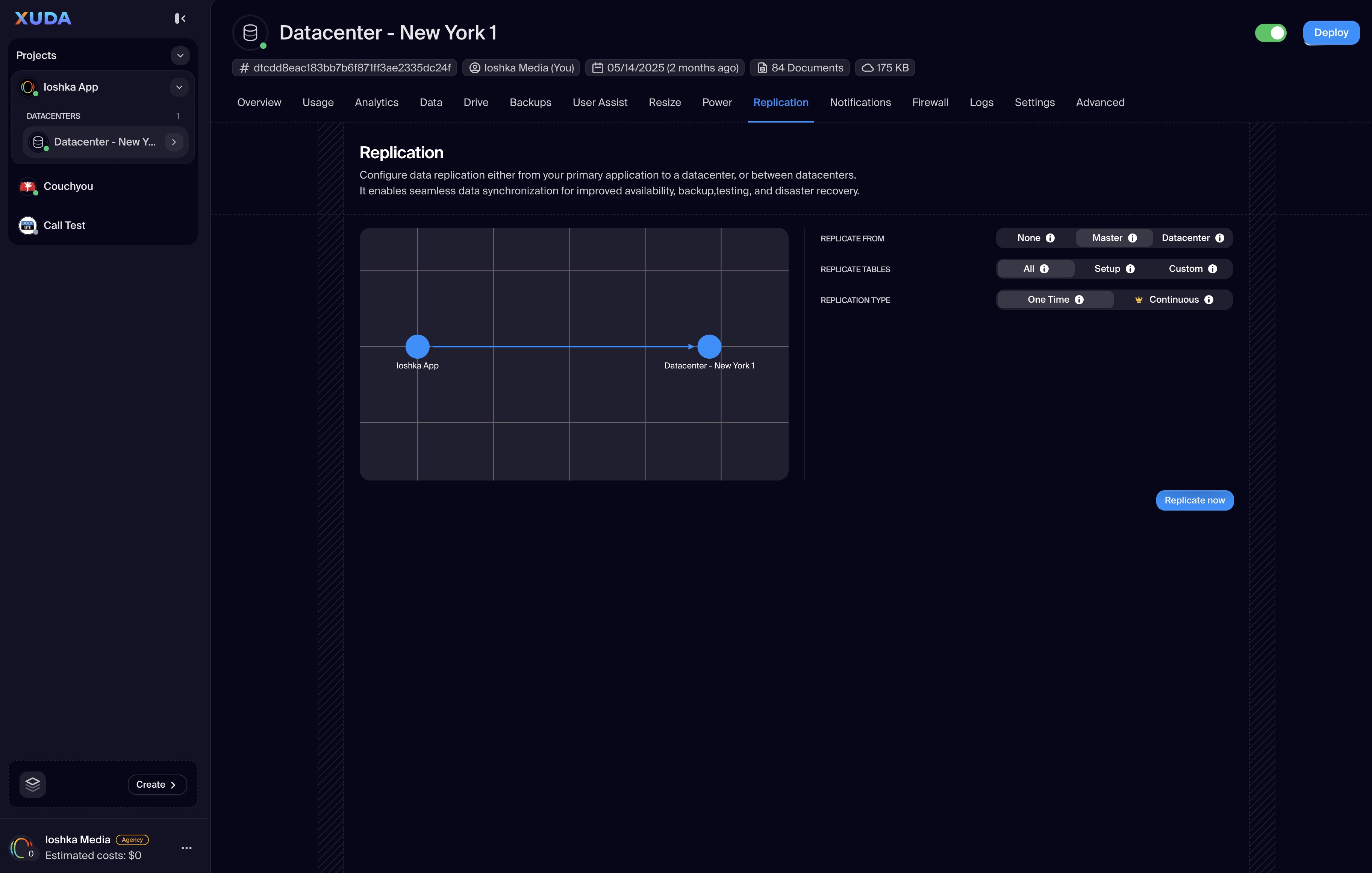1372x873 pixels.
Task: Collapse the sidebar using the collapse icon
Action: (180, 18)
